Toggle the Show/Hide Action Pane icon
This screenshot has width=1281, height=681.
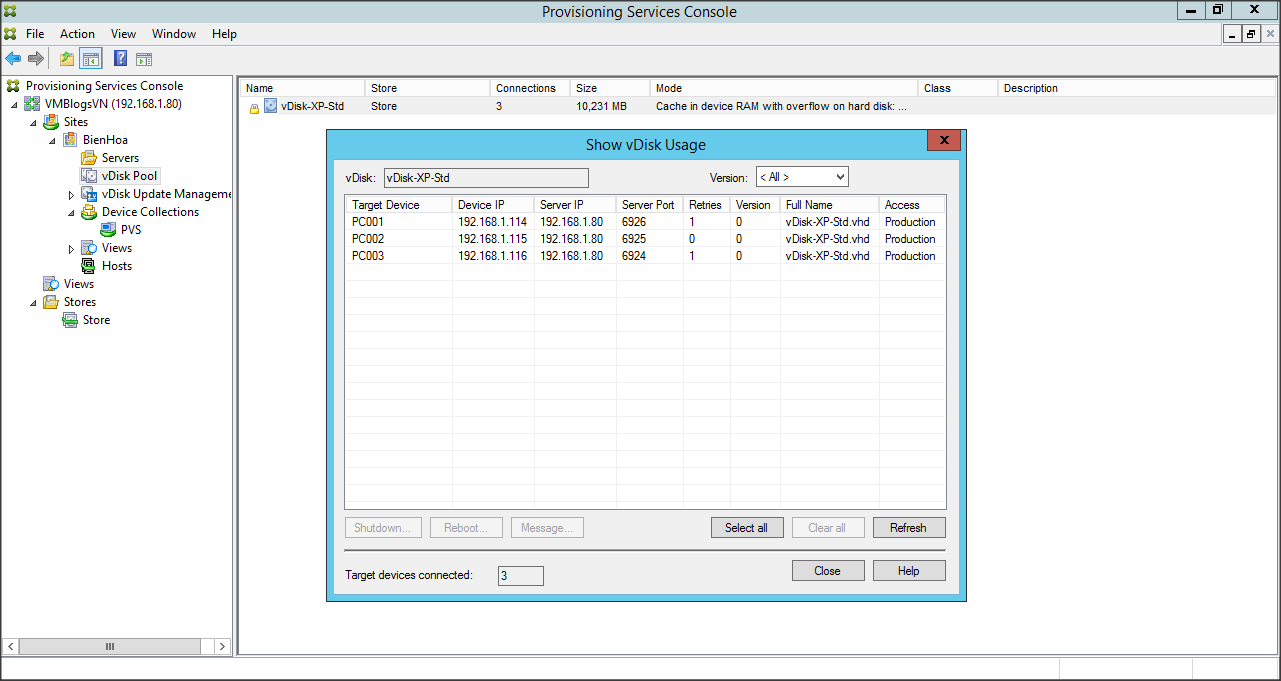[x=144, y=59]
